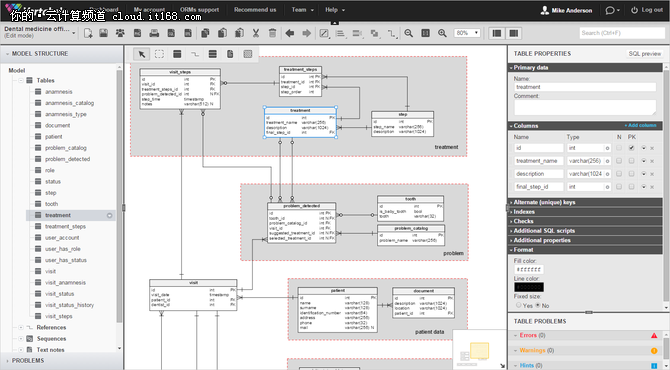The image size is (670, 370).
Task: Click the edit mode pencil toolbar icon
Action: [324, 33]
